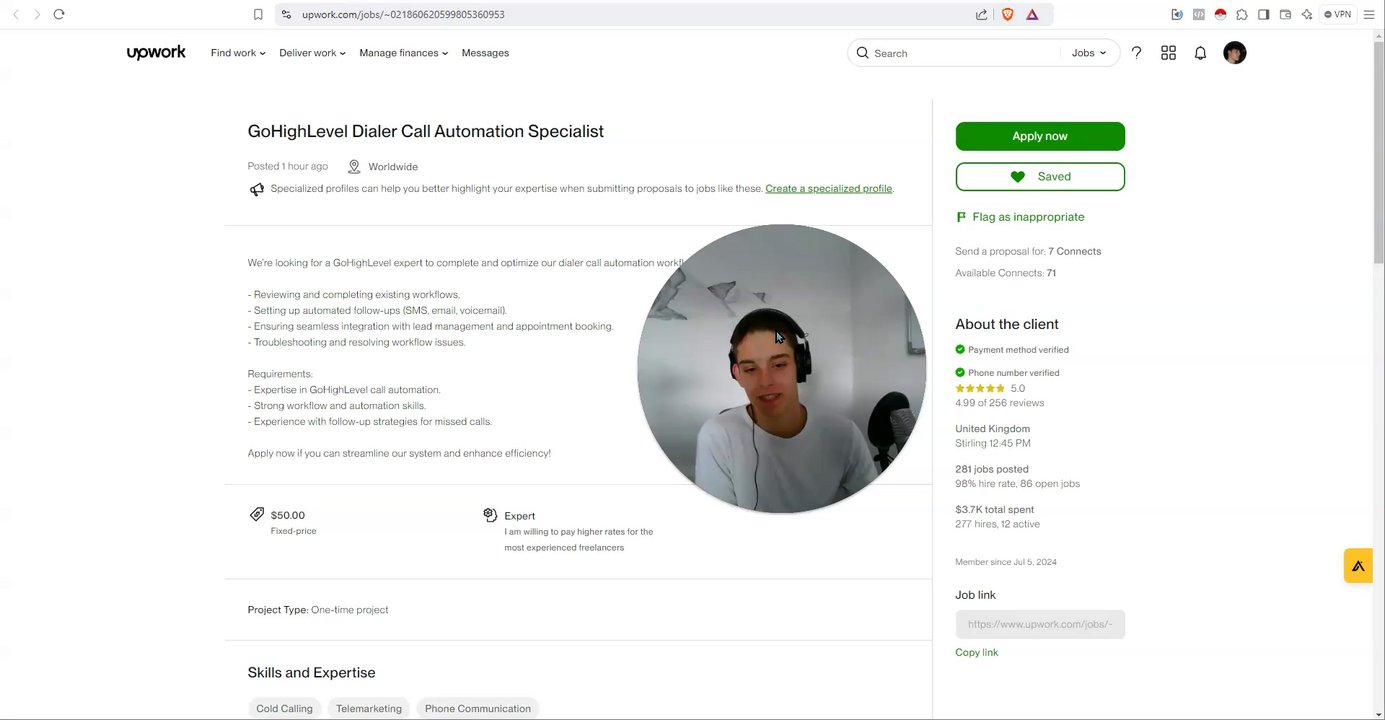Click the flag icon next to Flag as inappropriate
The image size is (1385, 720).
point(961,217)
